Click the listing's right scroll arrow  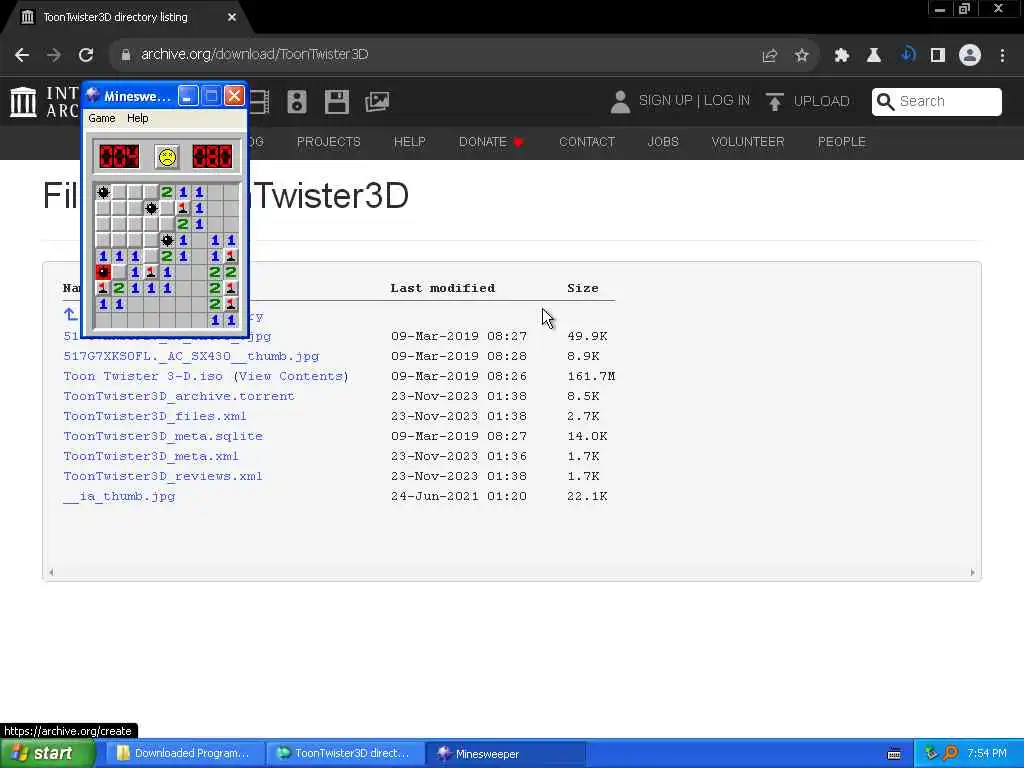[972, 573]
